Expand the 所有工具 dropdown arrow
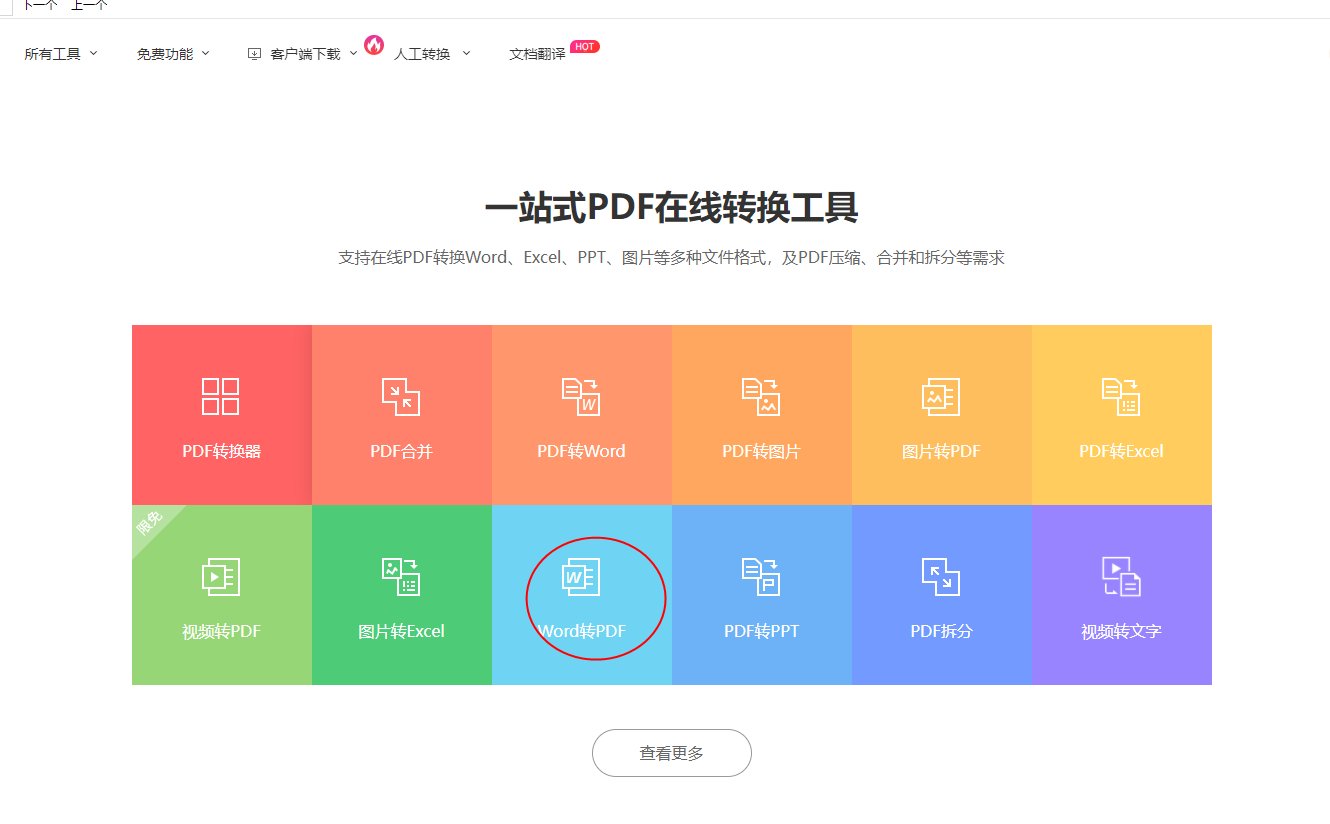Screen dimensions: 1330x824 click(94, 53)
